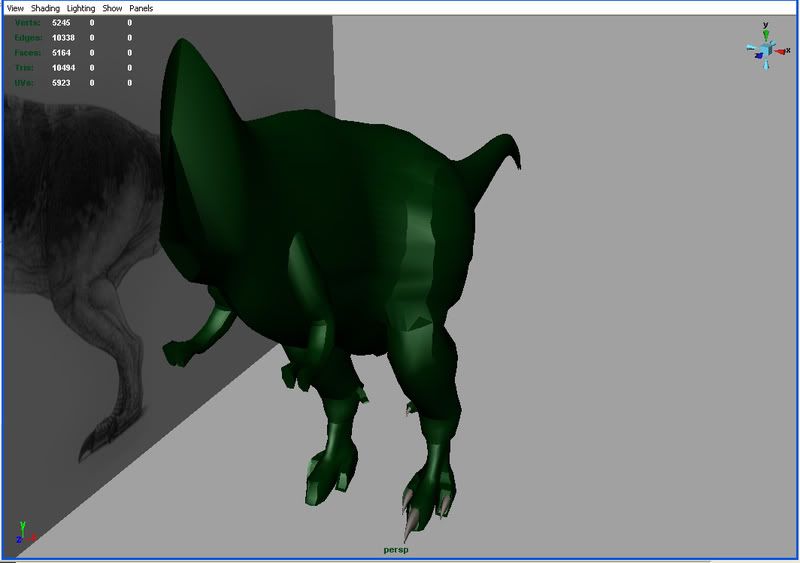Click the Verts count in the HUD

pos(62,22)
